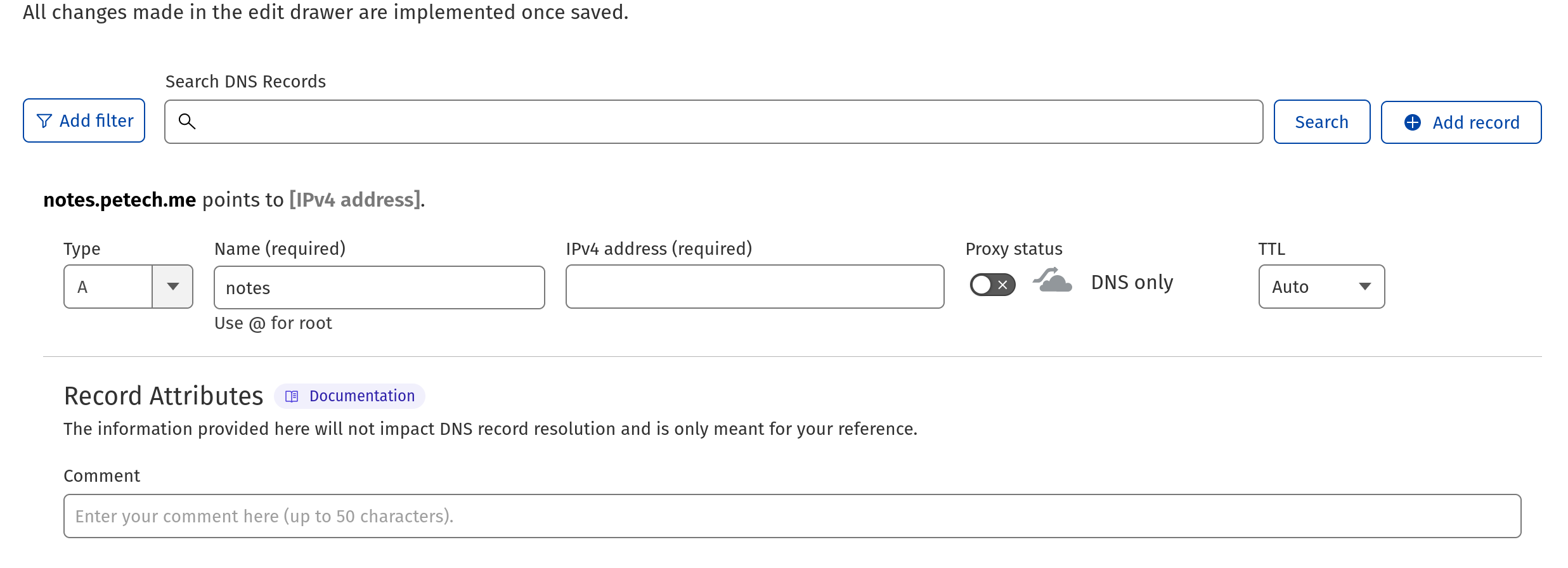Click the Name field containing notes
The width and height of the screenshot is (1568, 568).
(379, 288)
